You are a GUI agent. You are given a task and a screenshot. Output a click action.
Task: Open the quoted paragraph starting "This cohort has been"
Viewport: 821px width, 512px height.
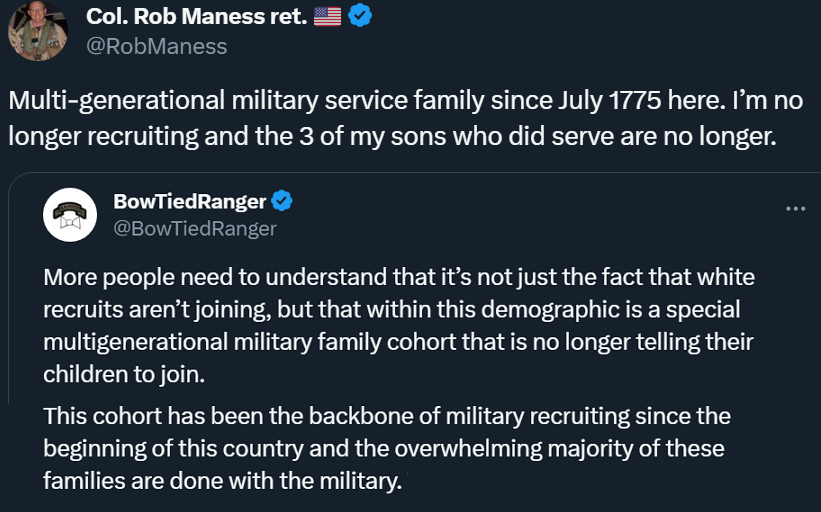tap(386, 447)
